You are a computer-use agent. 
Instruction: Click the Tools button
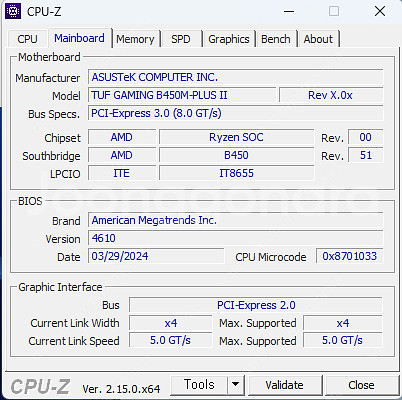tap(199, 385)
